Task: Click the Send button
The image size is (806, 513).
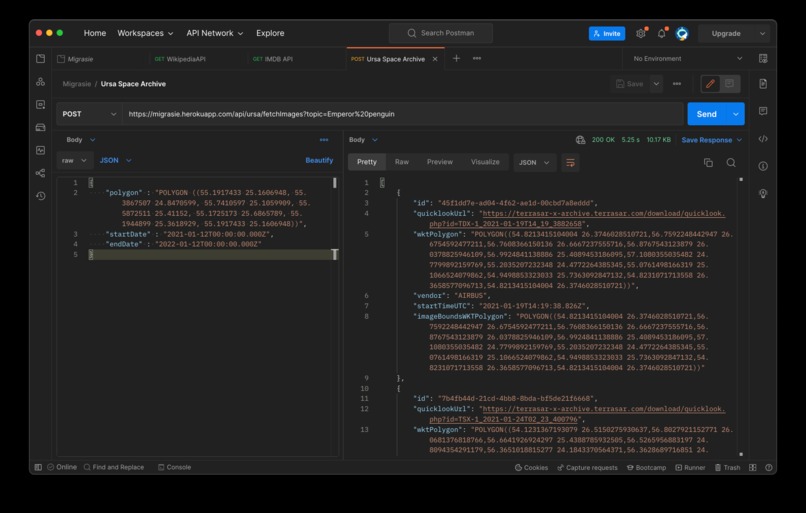Action: [x=707, y=114]
